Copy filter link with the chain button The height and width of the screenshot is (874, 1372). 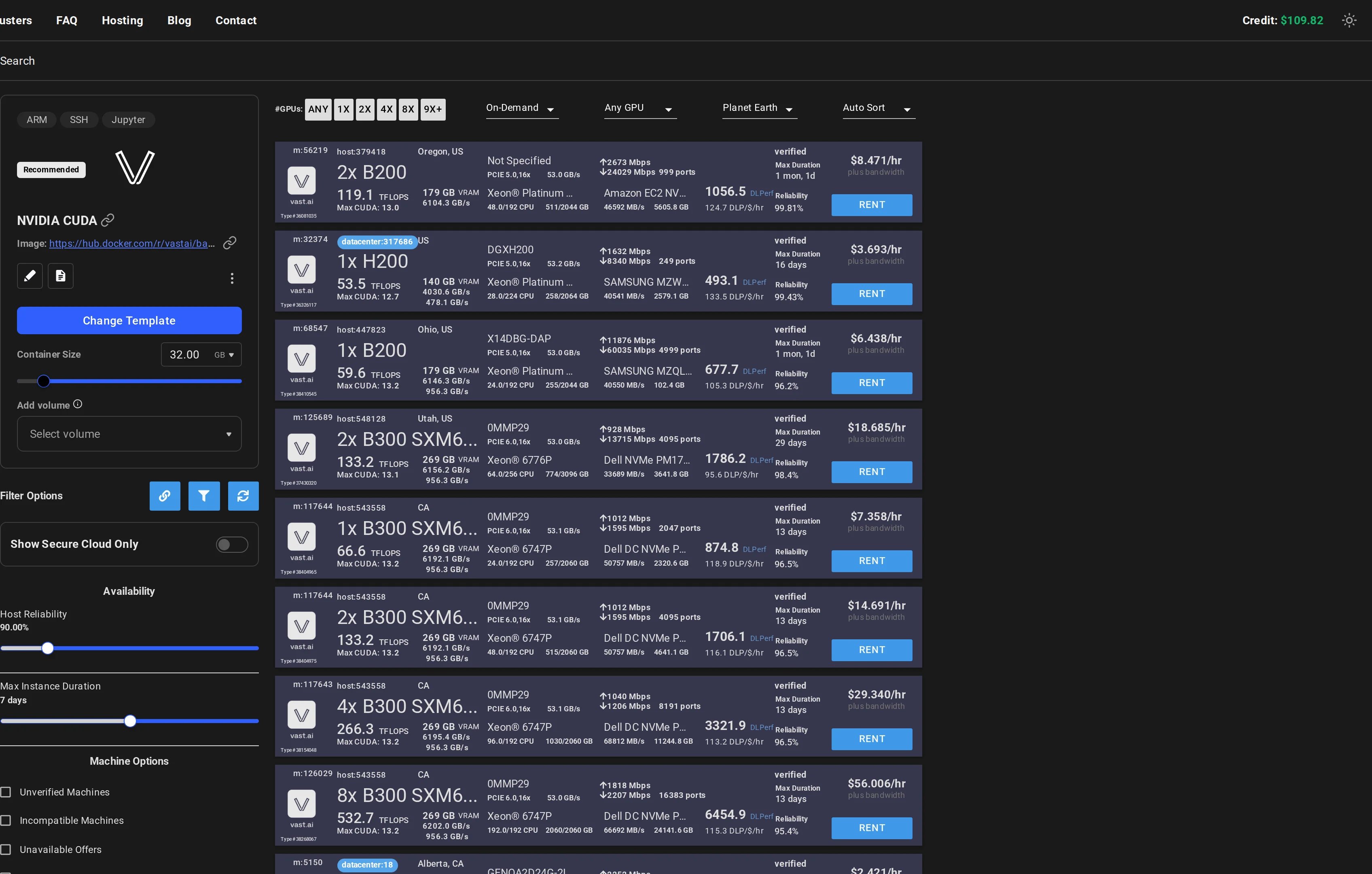165,496
